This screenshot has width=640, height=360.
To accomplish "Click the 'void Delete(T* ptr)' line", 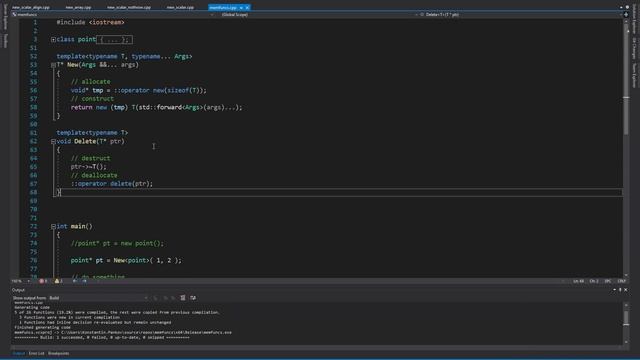I will 91,142.
